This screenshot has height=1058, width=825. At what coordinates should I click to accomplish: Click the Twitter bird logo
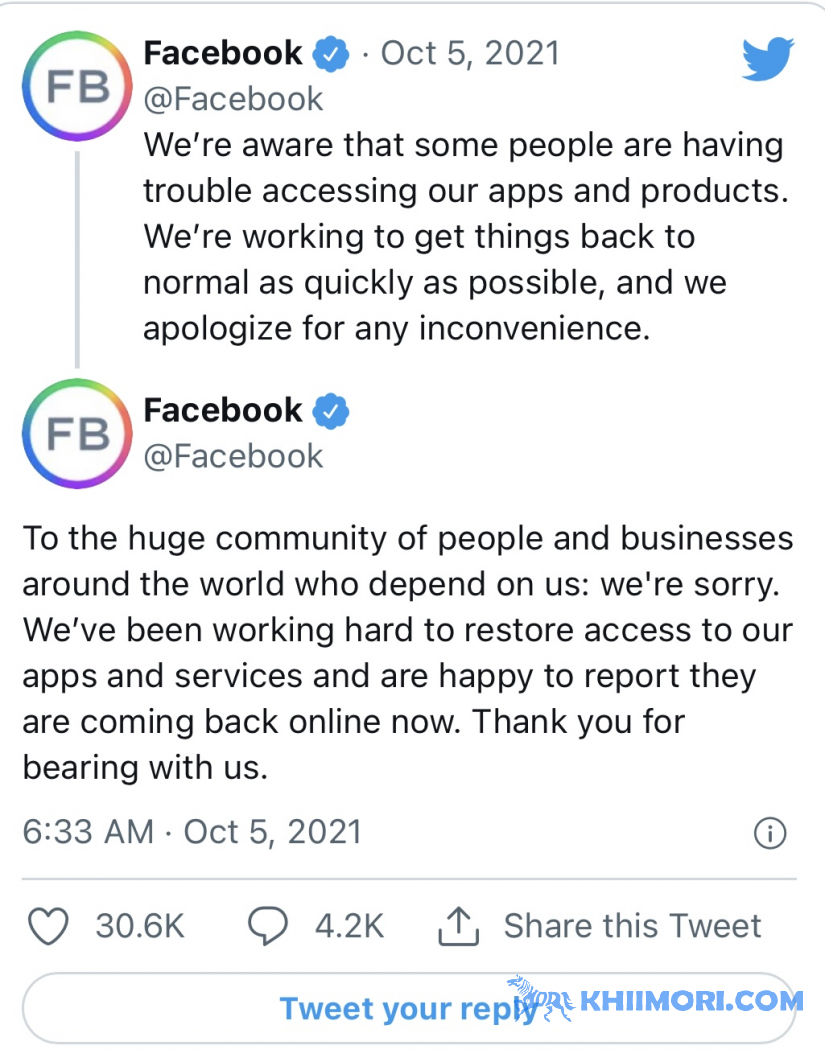point(768,59)
